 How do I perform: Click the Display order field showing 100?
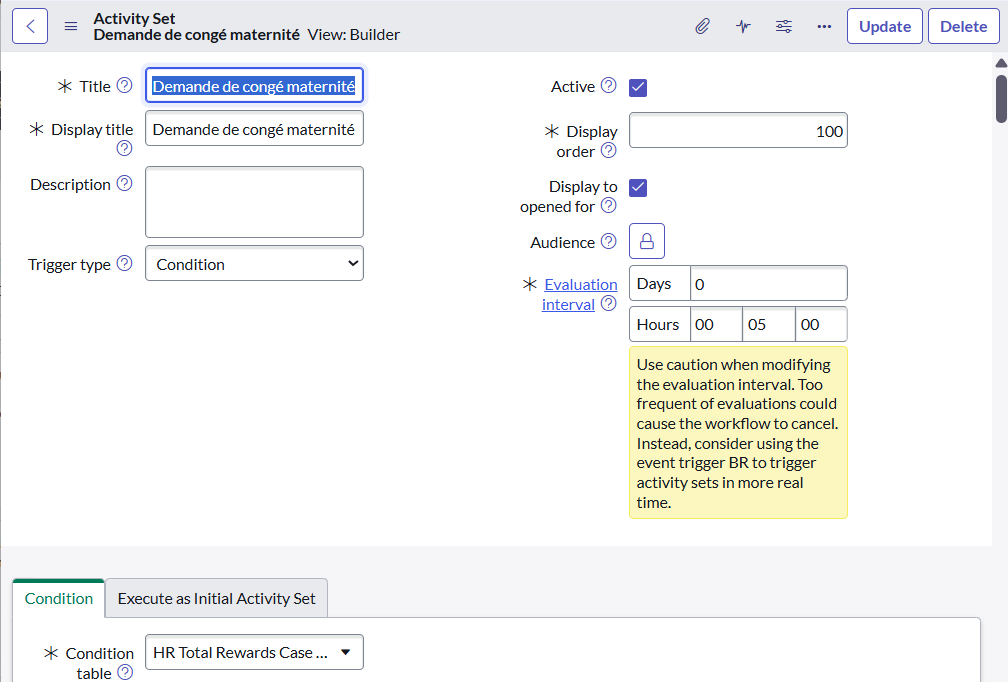pyautogui.click(x=738, y=130)
